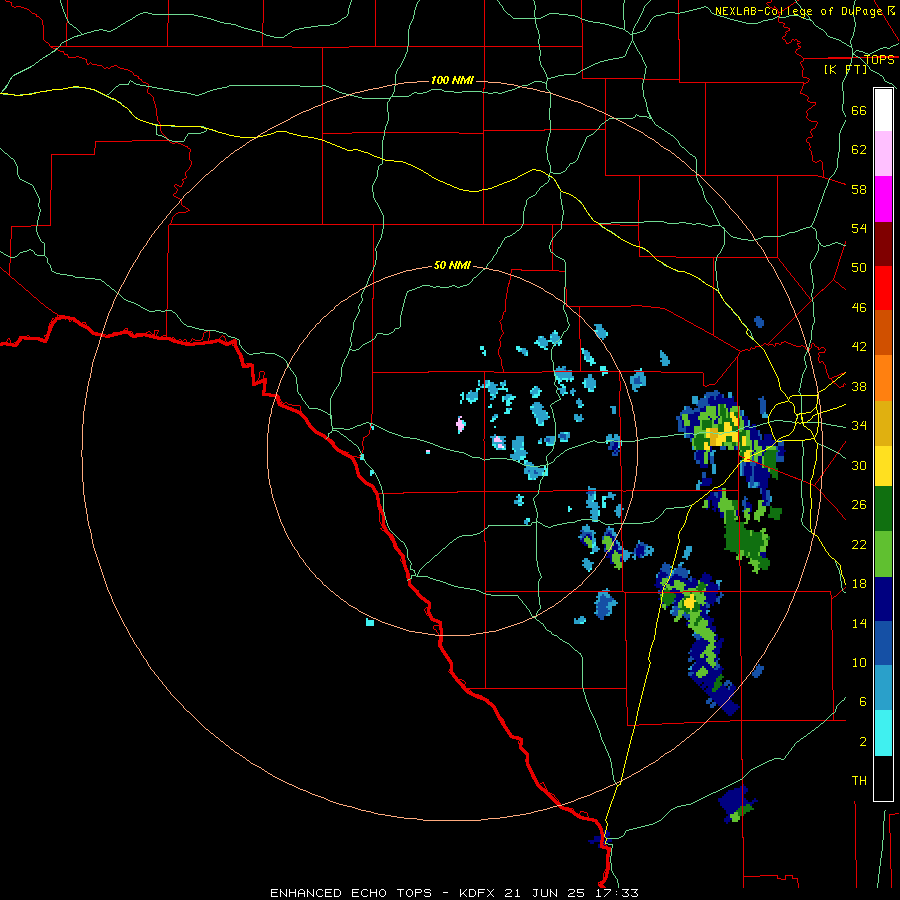This screenshot has height=900, width=900.
Task: Click the white swatch in the tops legend
Action: pos(883,110)
